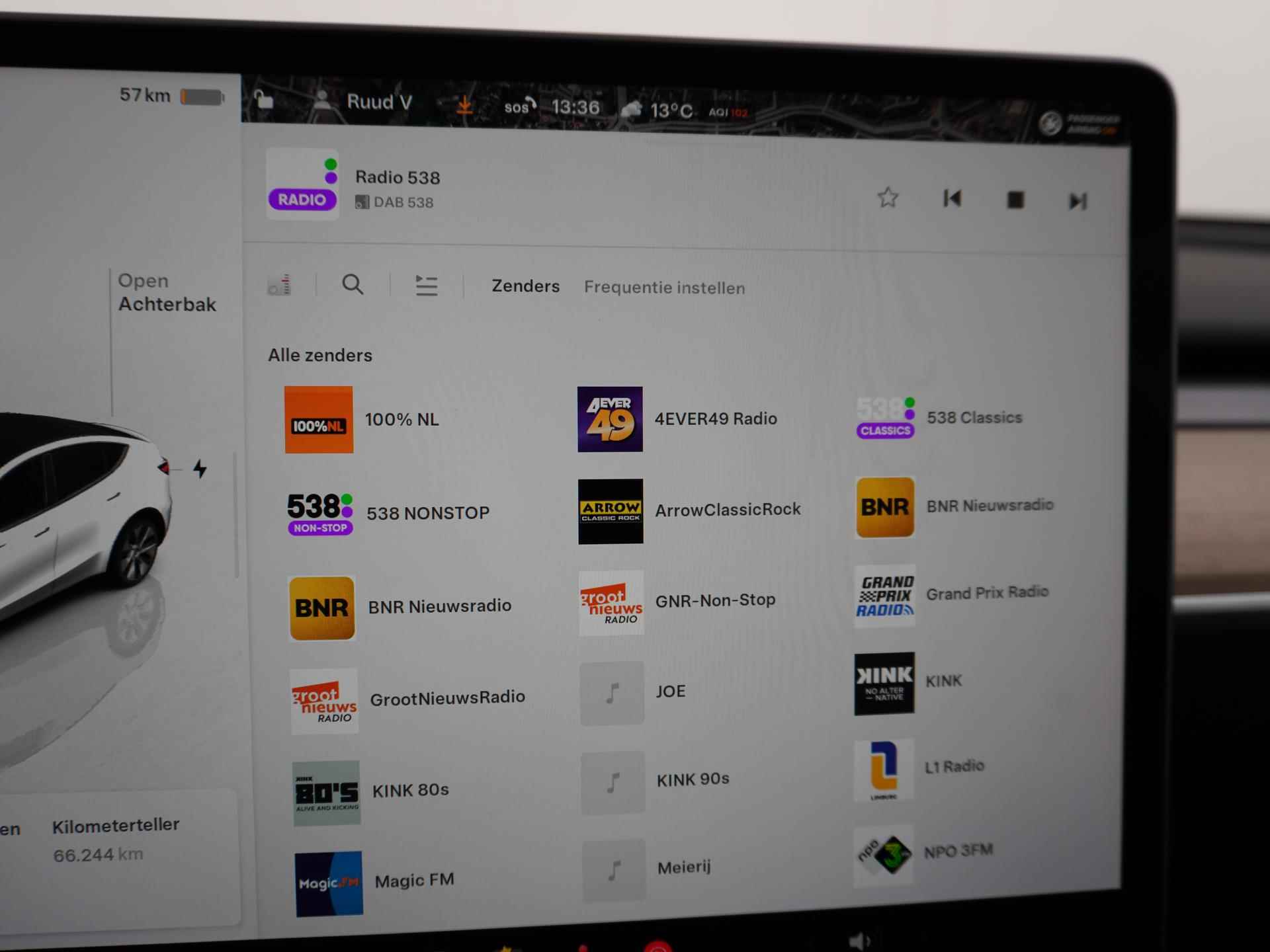
Task: Tap the SOS emergency icon
Action: click(x=520, y=106)
